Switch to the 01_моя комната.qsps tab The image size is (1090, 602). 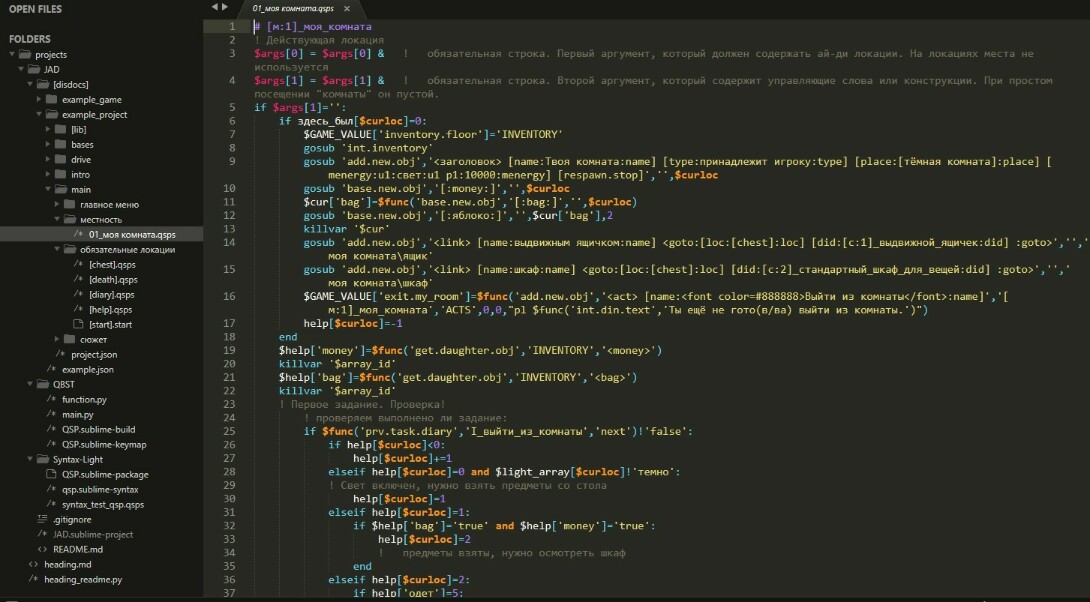[x=293, y=8]
